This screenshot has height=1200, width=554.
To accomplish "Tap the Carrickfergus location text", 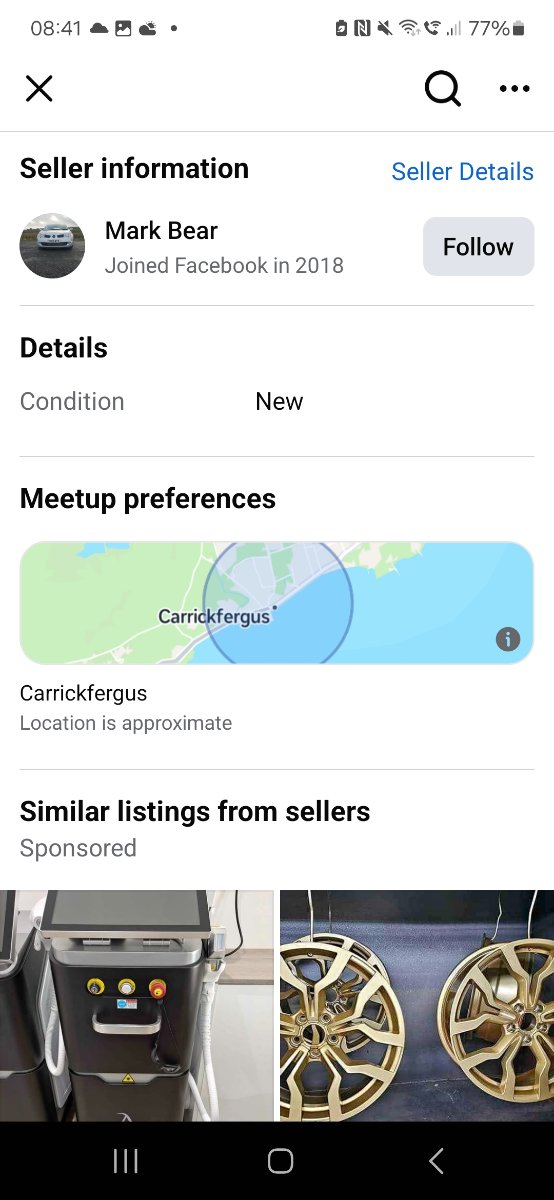I will [x=83, y=693].
